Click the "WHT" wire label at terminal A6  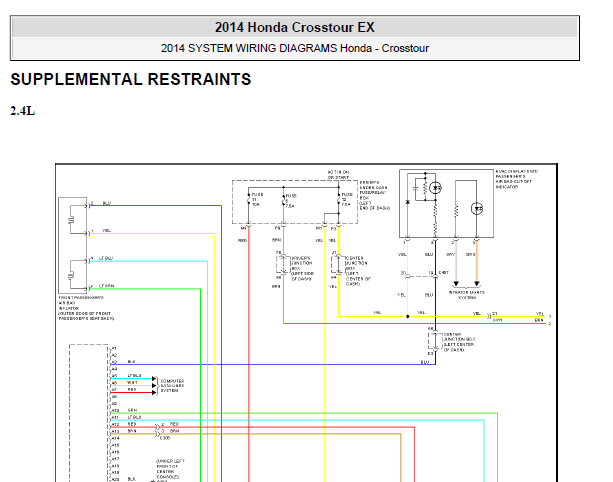tap(133, 382)
